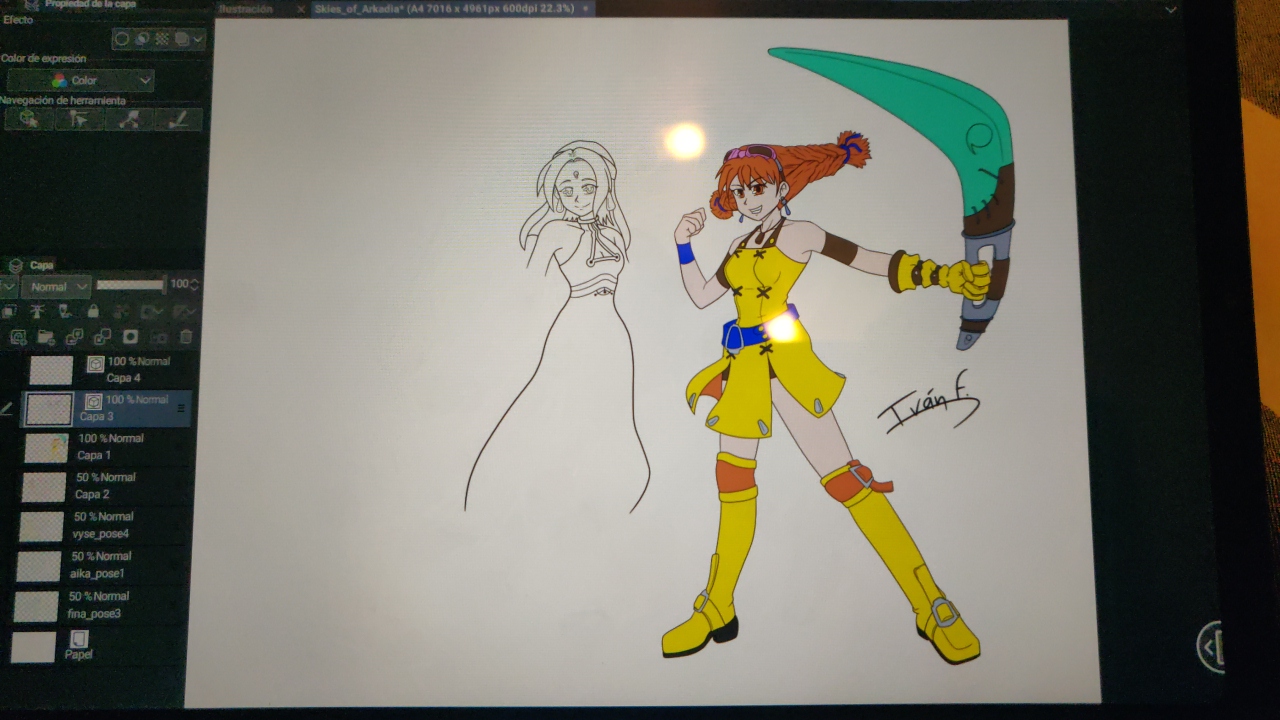Click the paper icon on Papel layer

(79, 638)
